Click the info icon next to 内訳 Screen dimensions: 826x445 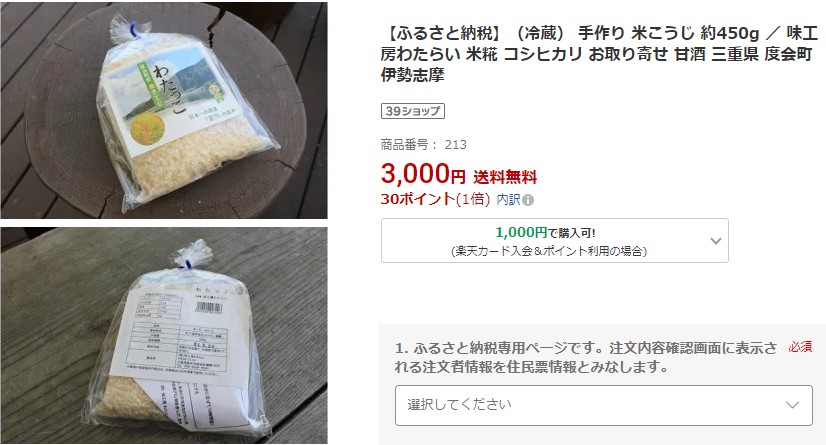pyautogui.click(x=528, y=200)
